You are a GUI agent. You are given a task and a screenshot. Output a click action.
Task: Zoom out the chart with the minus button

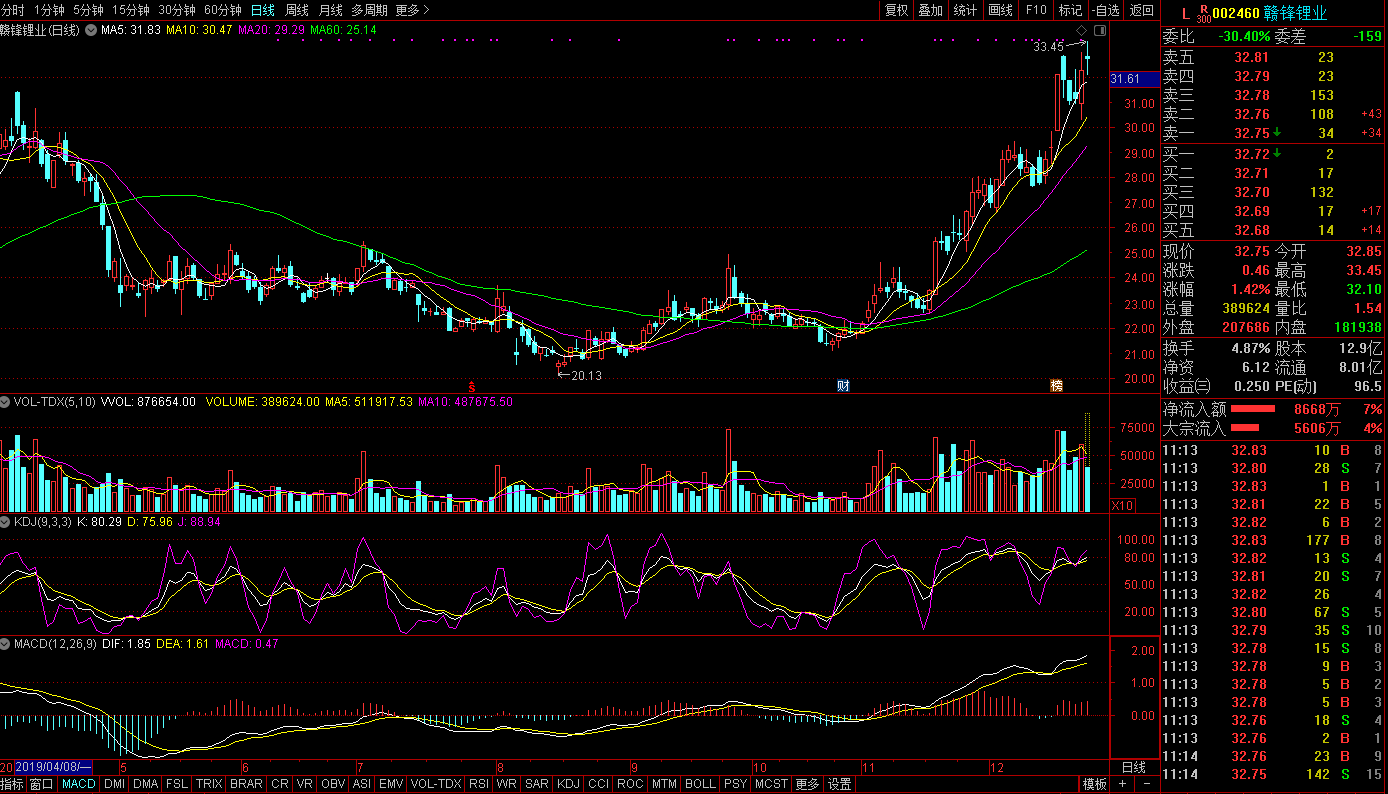pos(1146,784)
